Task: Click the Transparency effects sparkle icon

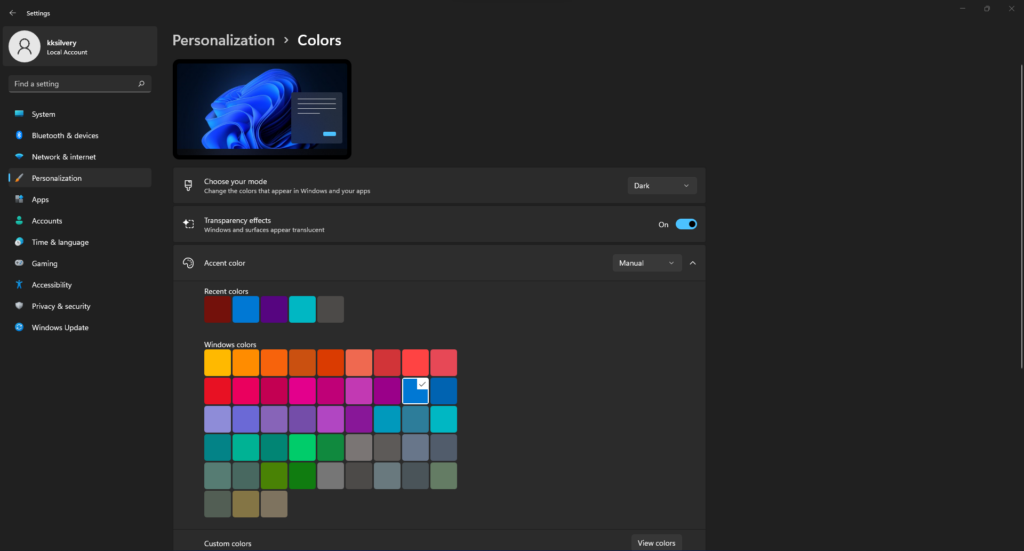Action: [188, 224]
